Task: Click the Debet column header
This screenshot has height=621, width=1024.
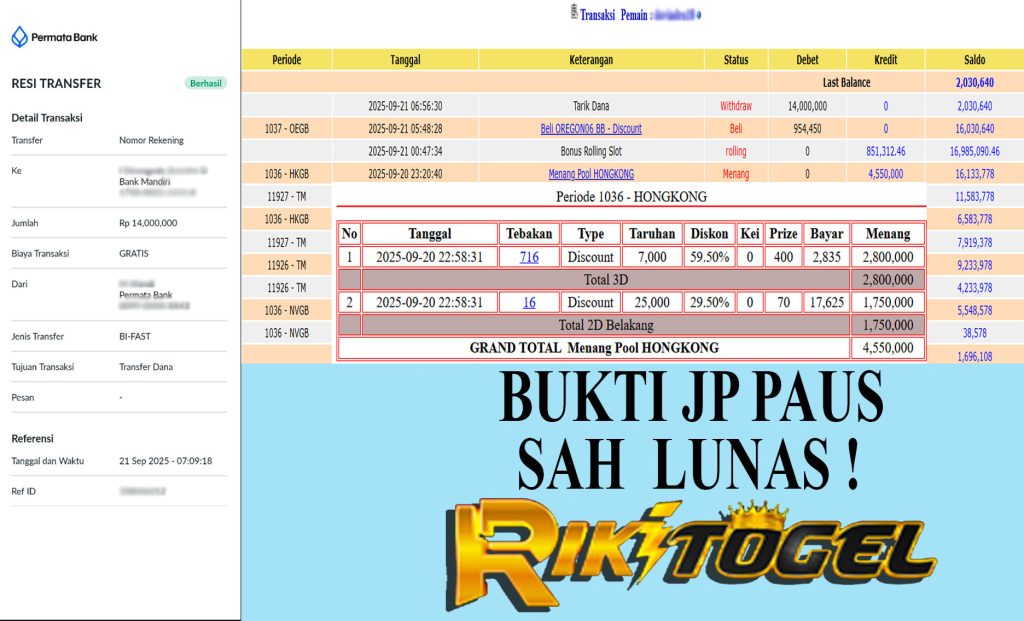Action: 807,60
